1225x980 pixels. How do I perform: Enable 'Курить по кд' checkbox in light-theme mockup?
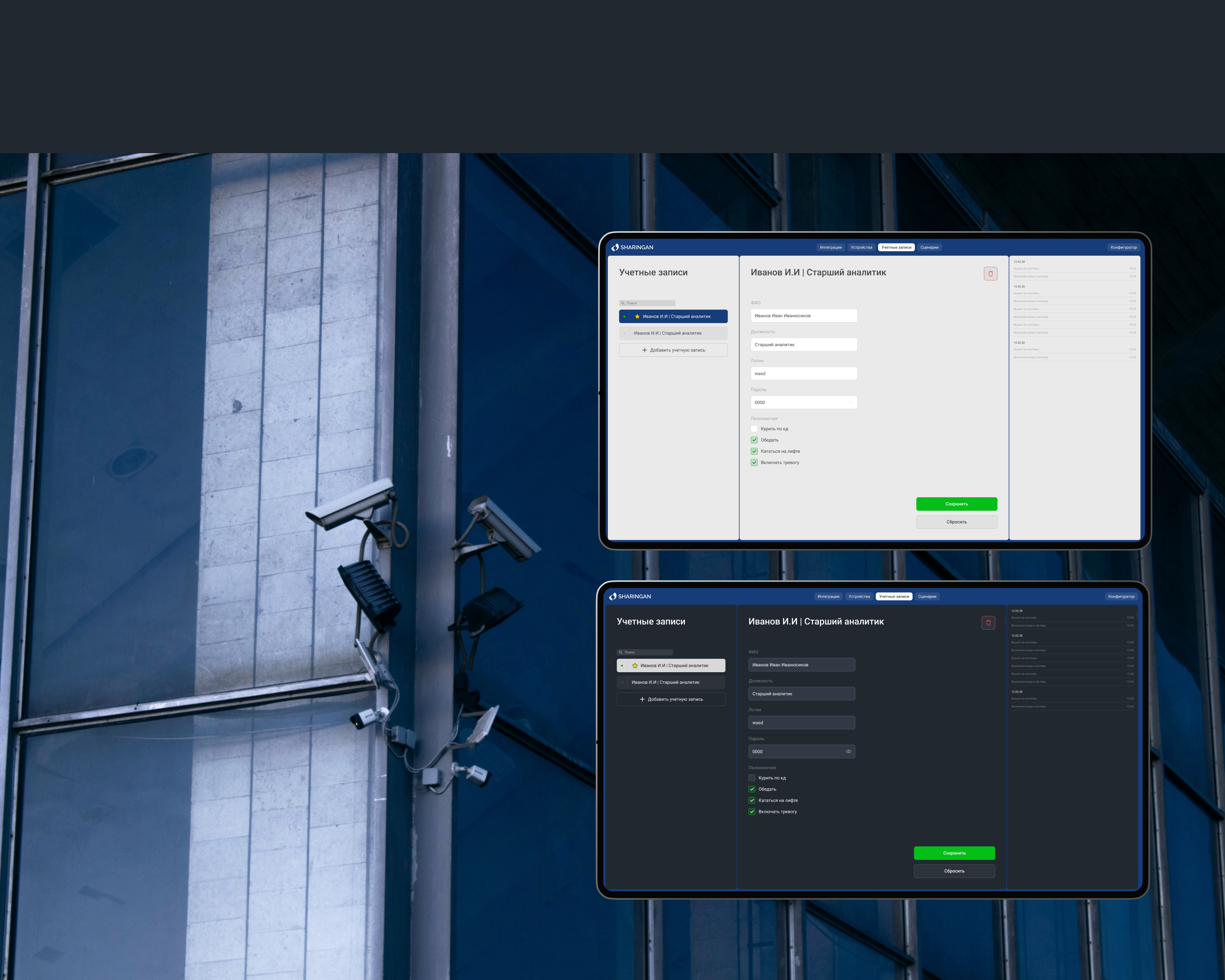click(754, 429)
